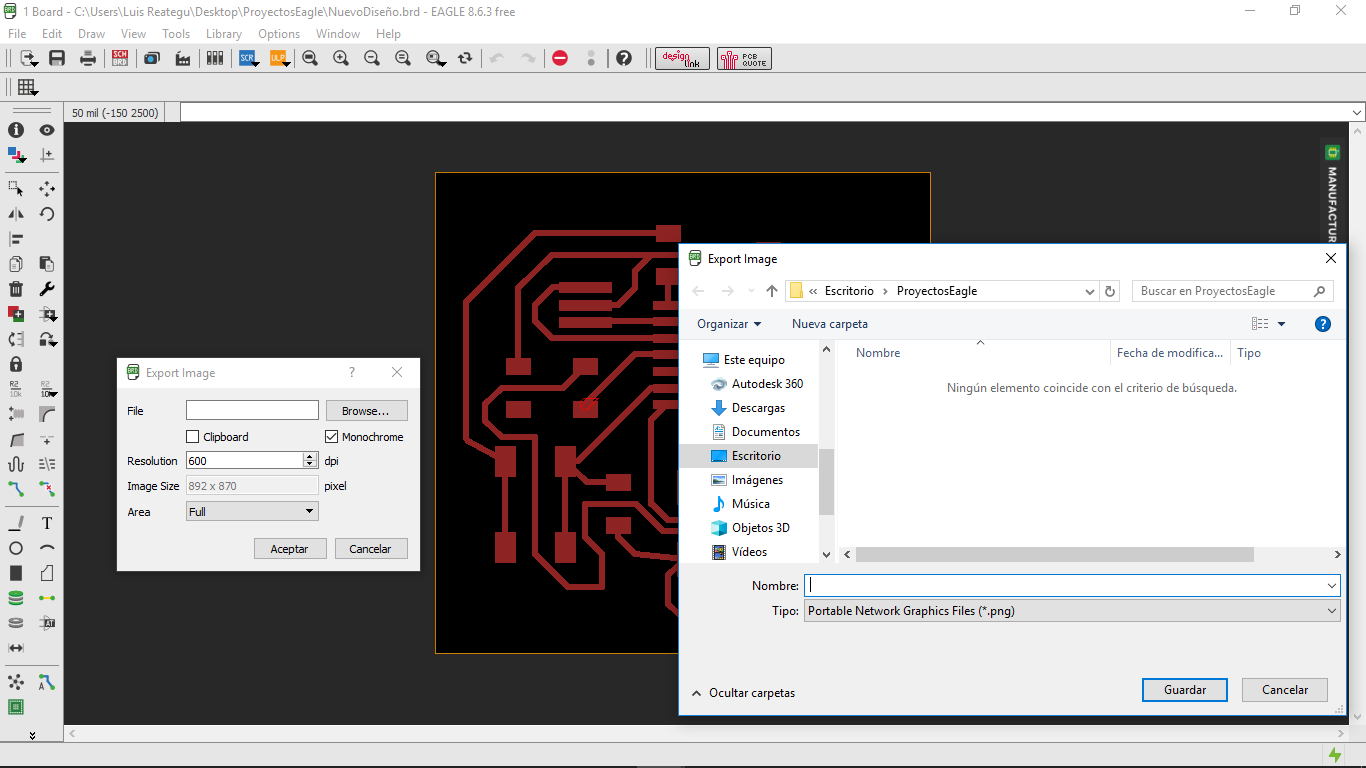The image size is (1366, 768).
Task: Uncheck the Monochrome checkbox
Action: click(332, 437)
